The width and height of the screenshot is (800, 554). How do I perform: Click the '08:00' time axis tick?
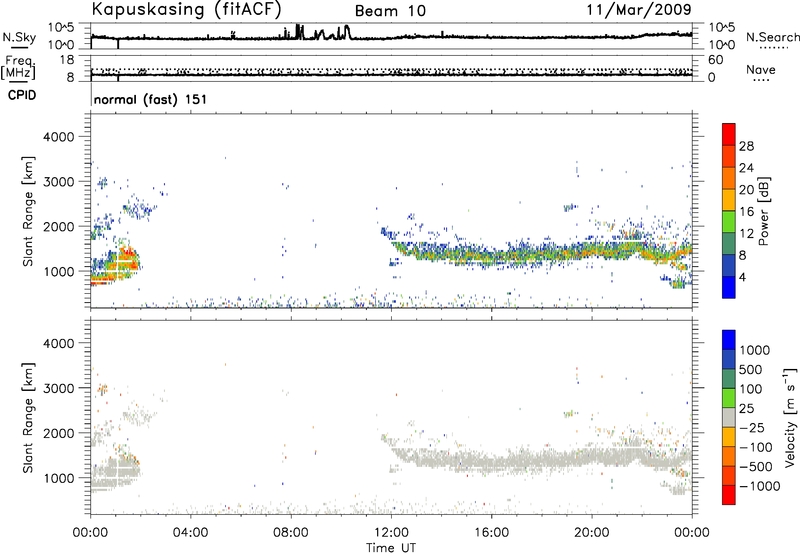(291, 533)
